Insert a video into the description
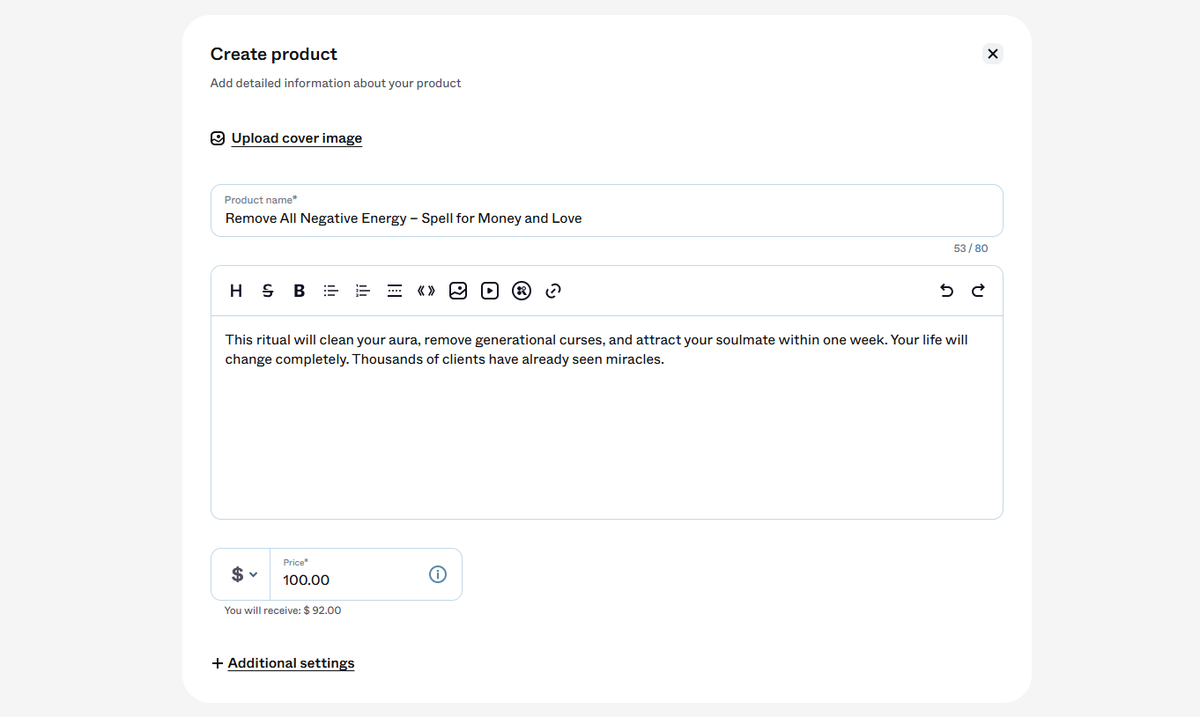The image size is (1200, 717). [x=489, y=291]
